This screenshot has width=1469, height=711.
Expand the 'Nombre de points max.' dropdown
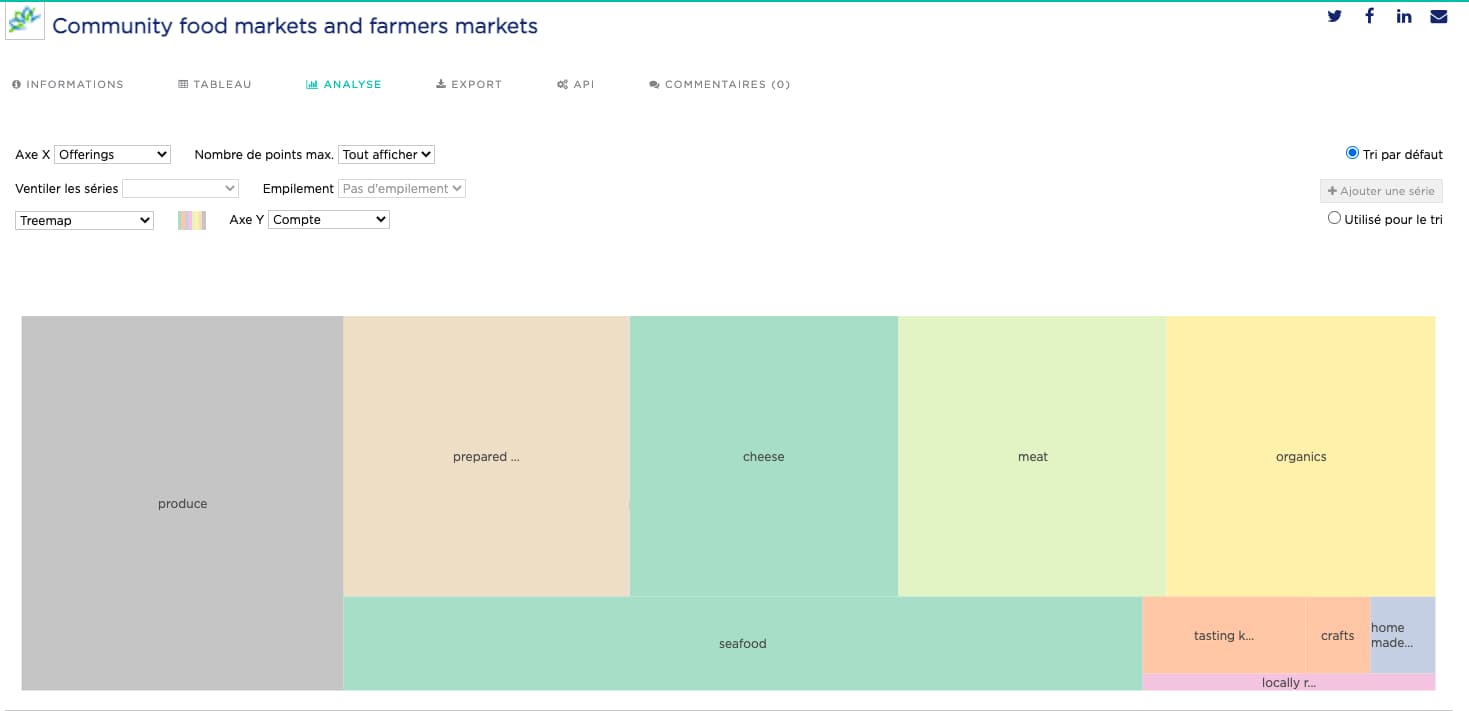click(x=386, y=155)
